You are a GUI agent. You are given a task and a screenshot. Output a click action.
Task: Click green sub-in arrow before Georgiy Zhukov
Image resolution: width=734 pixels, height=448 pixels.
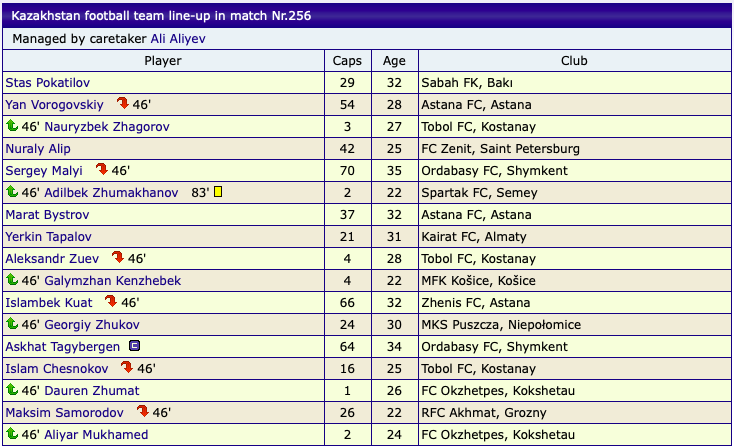(x=12, y=323)
